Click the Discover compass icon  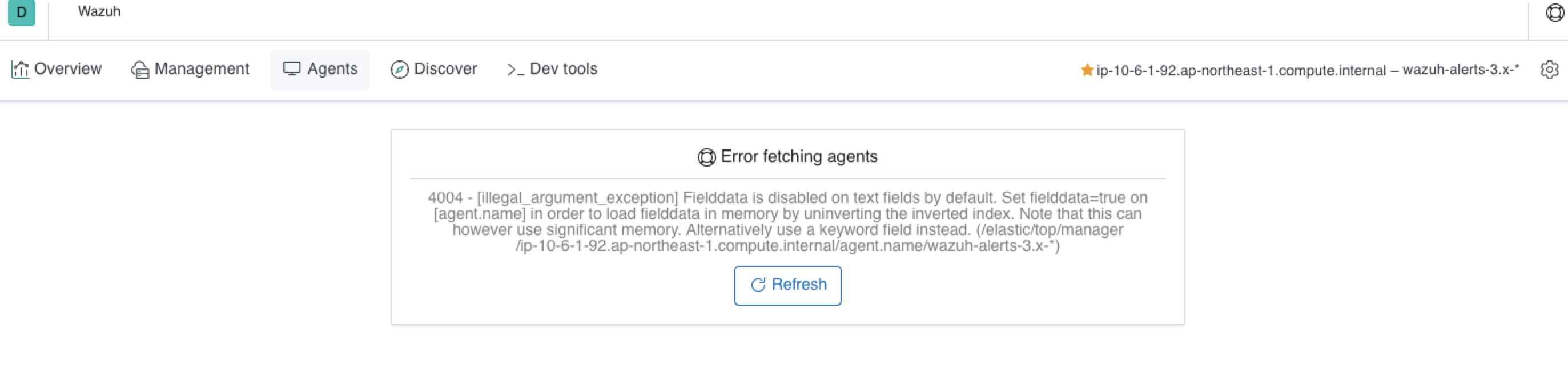[399, 69]
